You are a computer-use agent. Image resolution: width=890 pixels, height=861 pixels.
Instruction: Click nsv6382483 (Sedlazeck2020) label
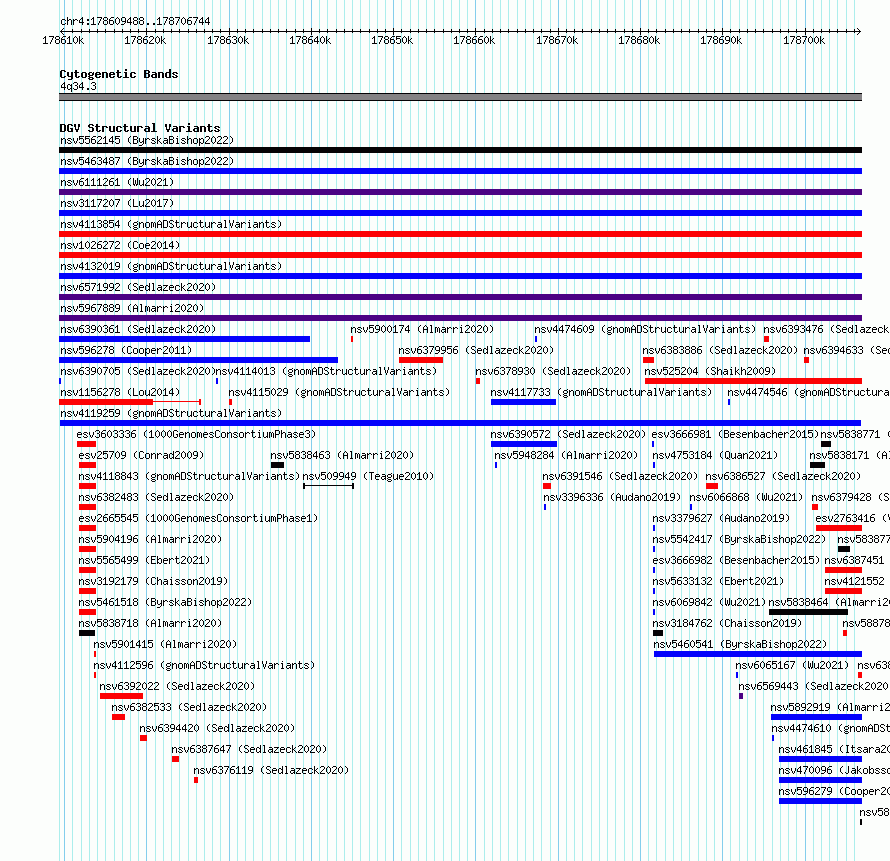point(156,497)
